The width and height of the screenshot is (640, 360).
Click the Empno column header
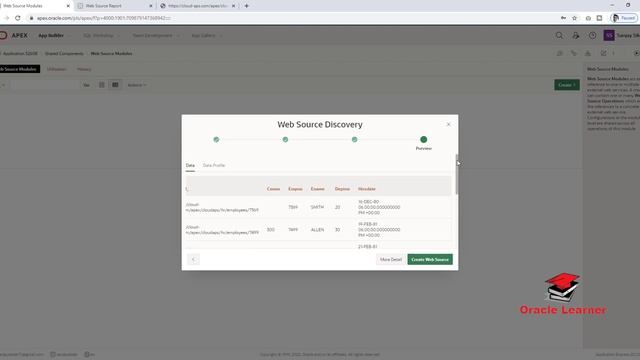tap(295, 189)
